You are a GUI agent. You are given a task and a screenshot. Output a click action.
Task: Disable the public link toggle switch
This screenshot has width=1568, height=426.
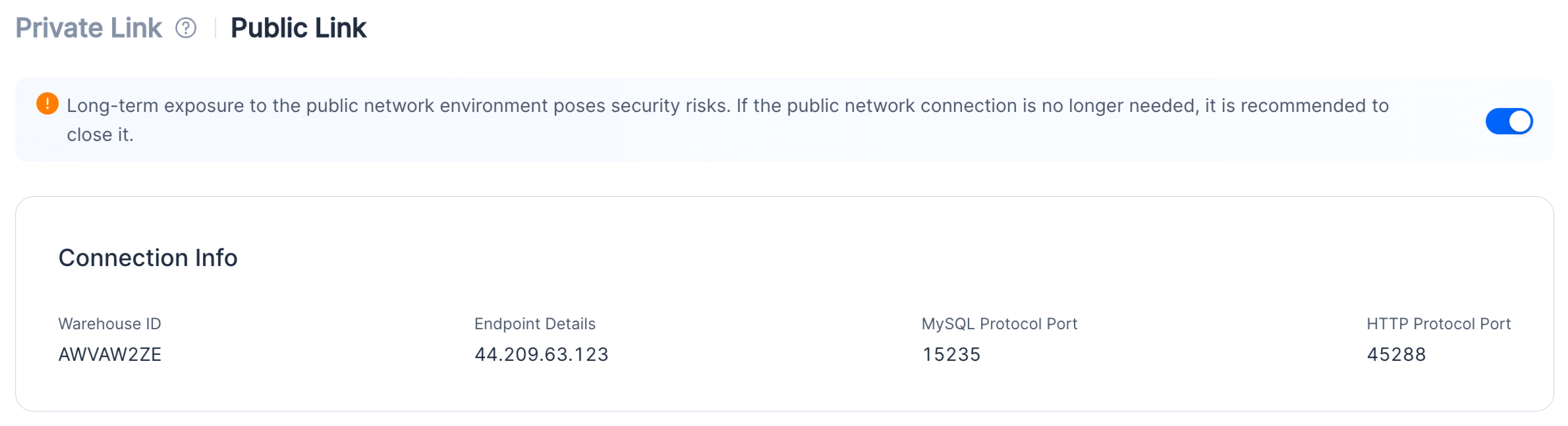1509,121
